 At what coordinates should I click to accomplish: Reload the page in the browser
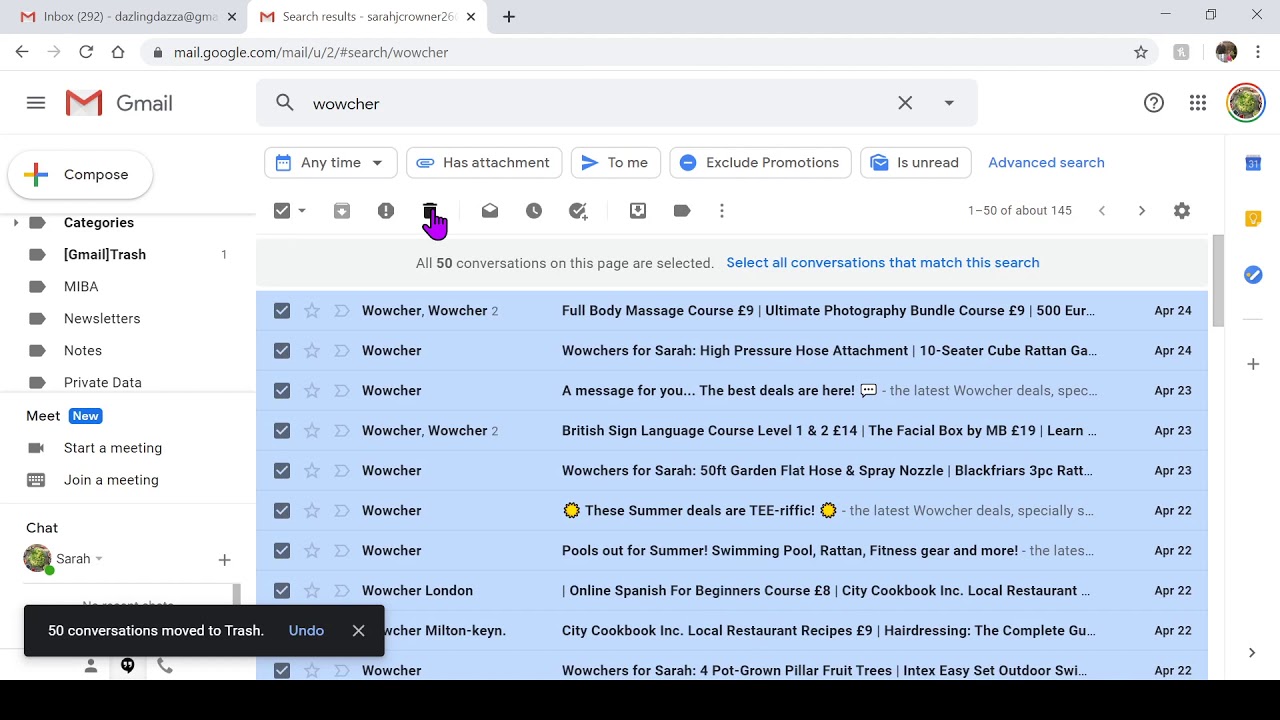tap(86, 52)
